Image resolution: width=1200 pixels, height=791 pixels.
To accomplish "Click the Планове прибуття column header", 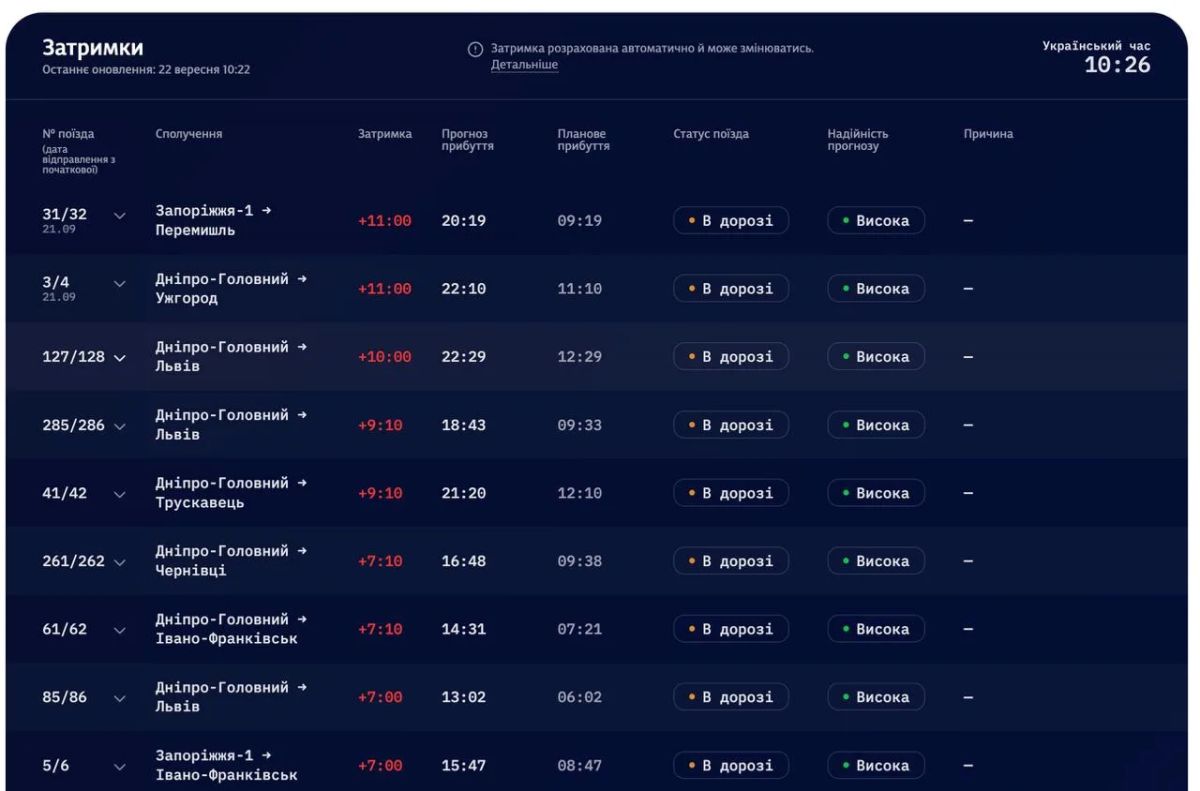I will [584, 140].
